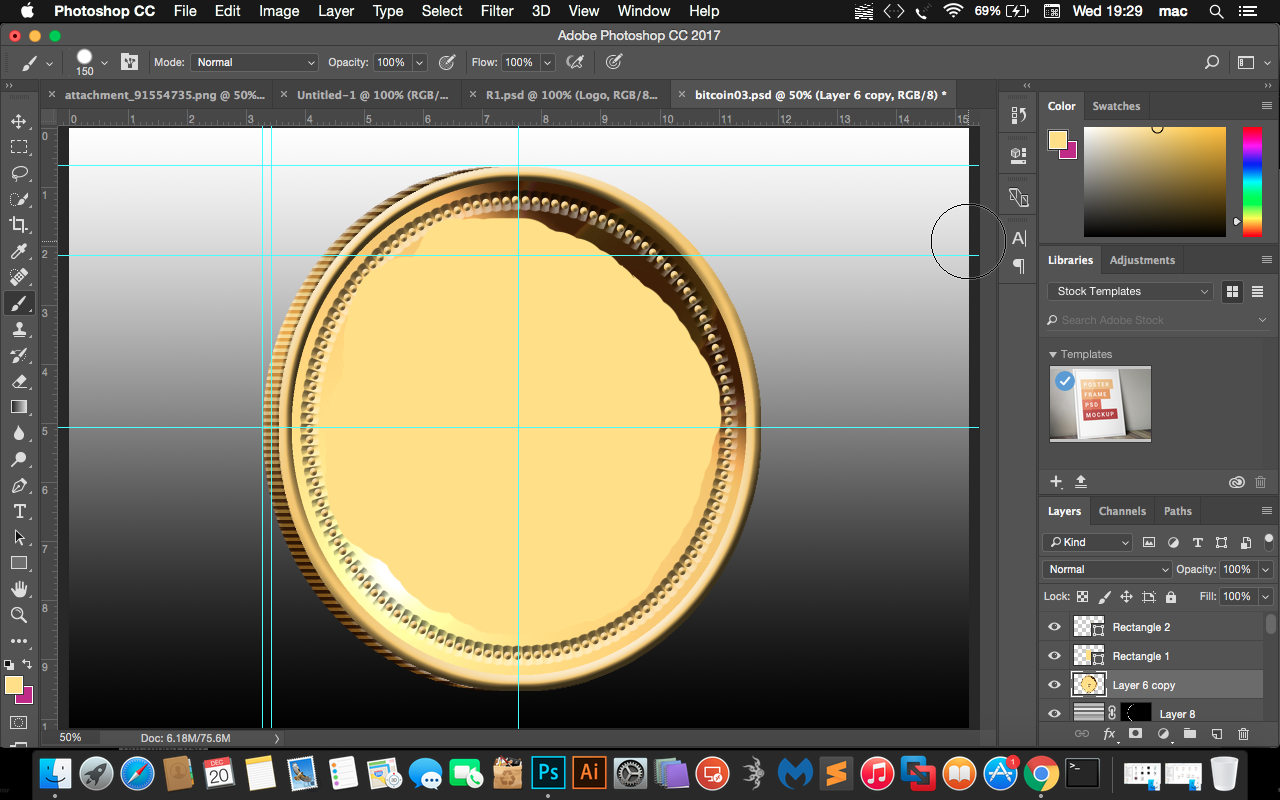This screenshot has width=1280, height=800.
Task: Select the Lasso tool
Action: coord(18,173)
